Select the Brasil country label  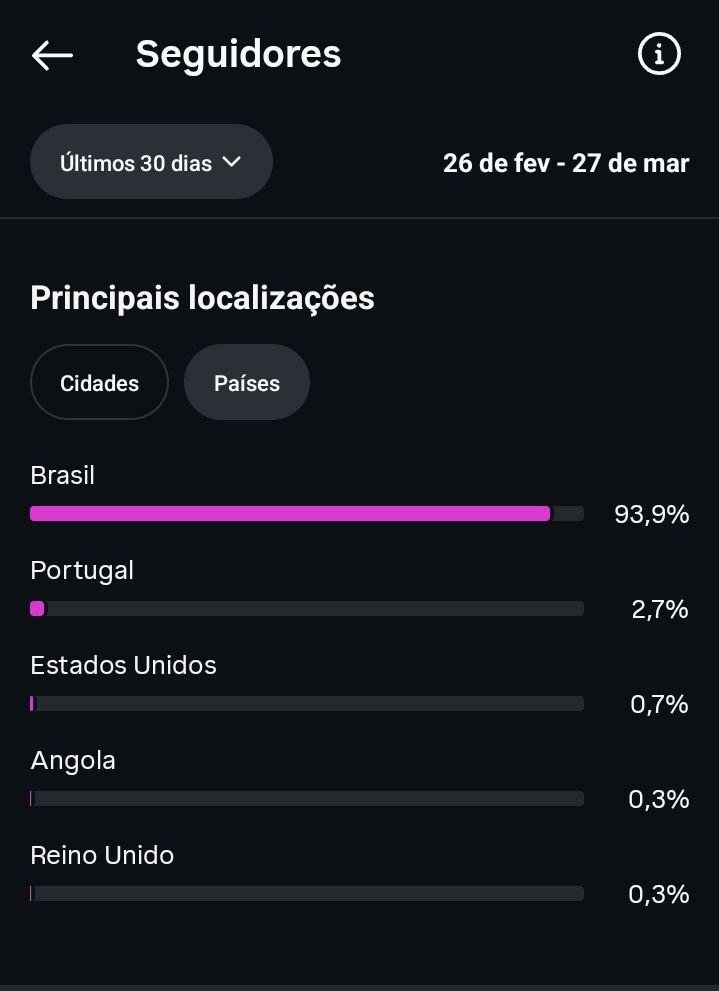click(63, 476)
